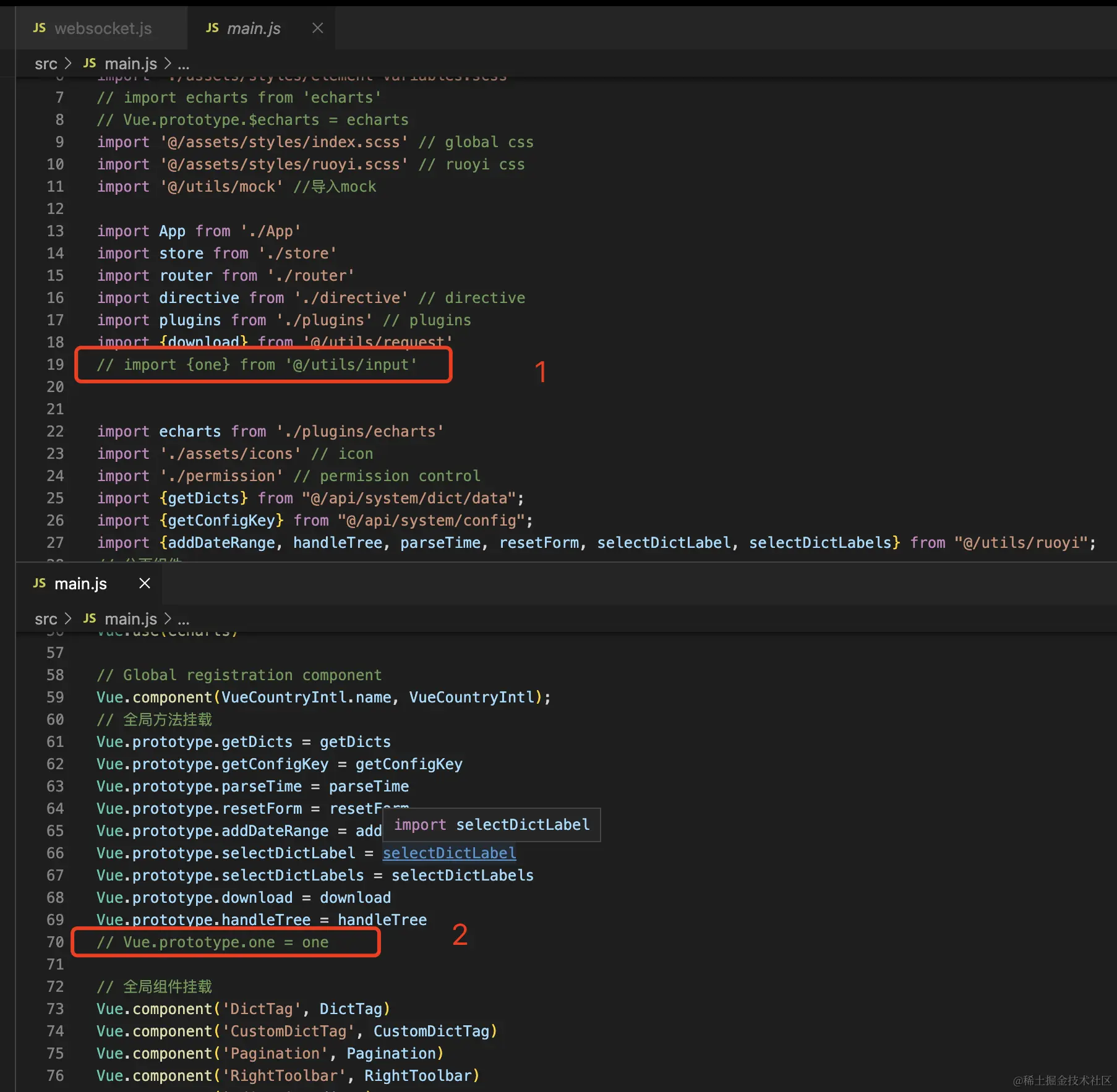Click the '// 全局组件挂载' comment on line 72
This screenshot has height=1092, width=1117.
tap(154, 987)
